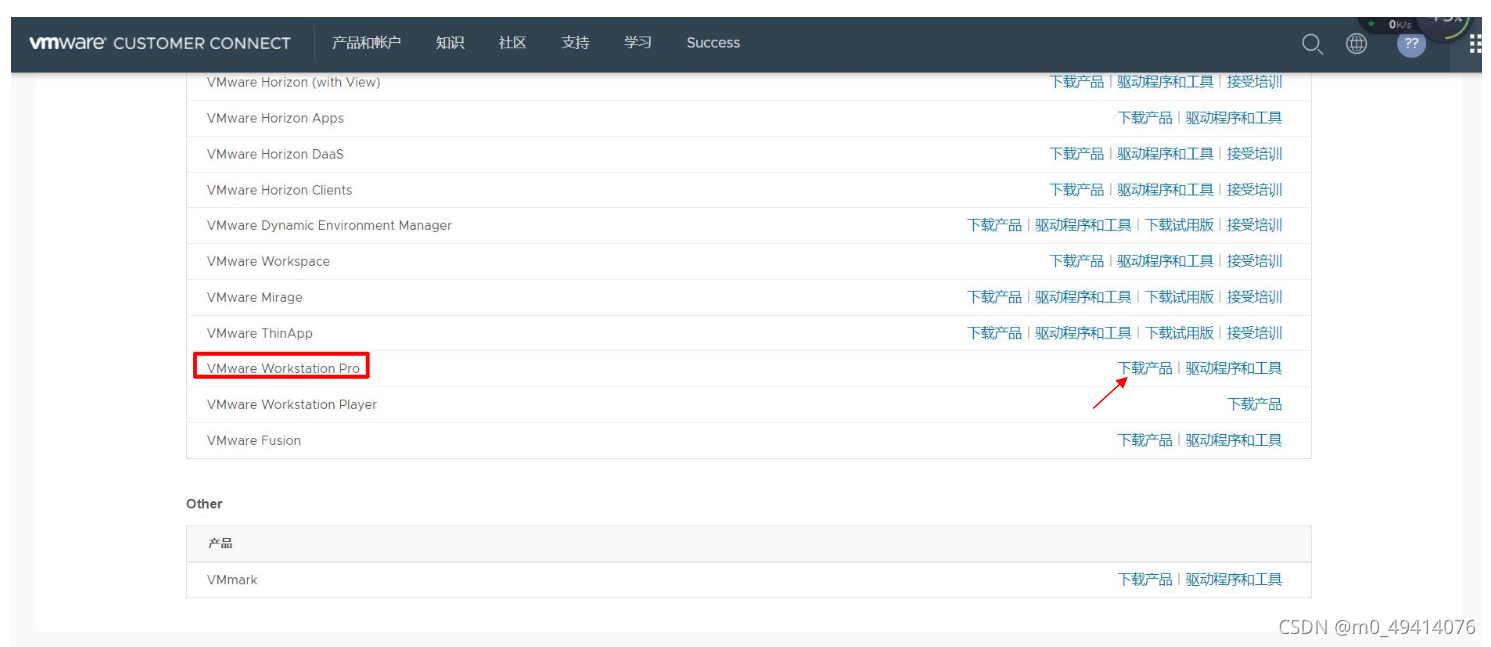
Task: Click 下载产品 for VMware Workspace
Action: click(x=1077, y=261)
